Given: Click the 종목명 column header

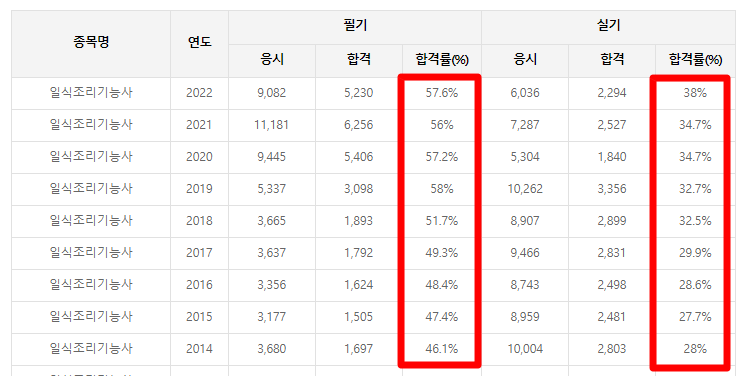Looking at the screenshot, I should click(91, 42).
